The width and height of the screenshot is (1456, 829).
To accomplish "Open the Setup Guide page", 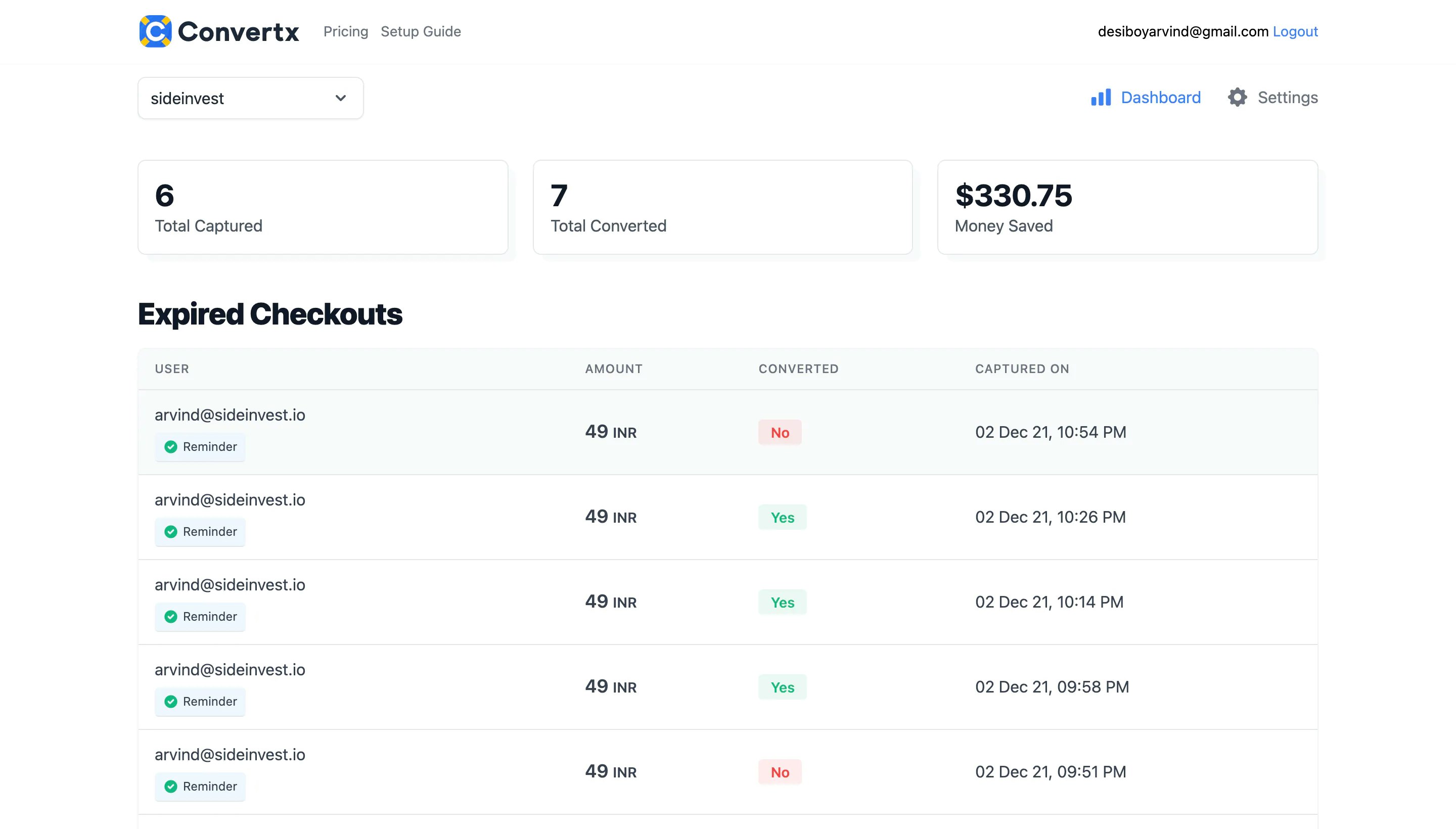I will tap(420, 31).
